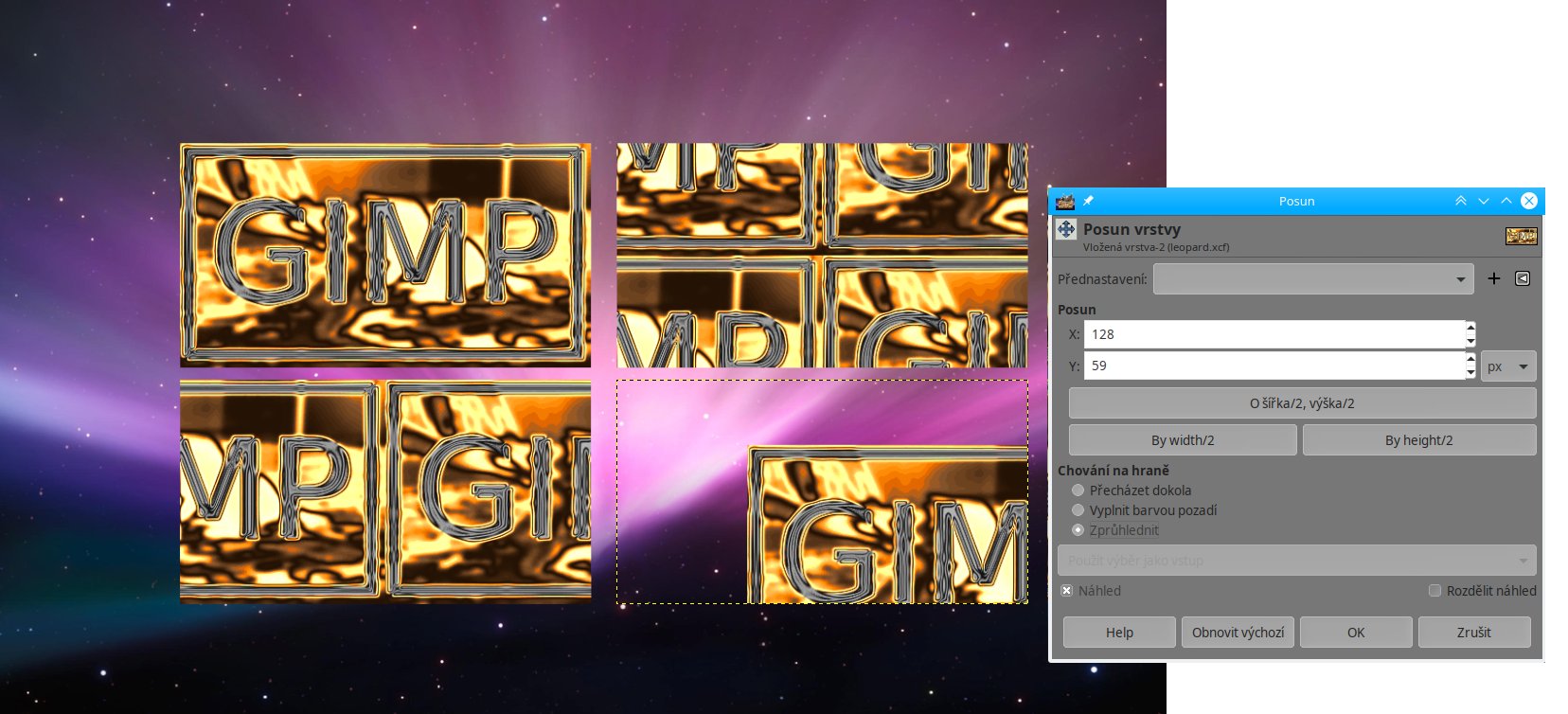Click the Help button
Viewport: 1568px width, 714px height.
[x=1119, y=633]
